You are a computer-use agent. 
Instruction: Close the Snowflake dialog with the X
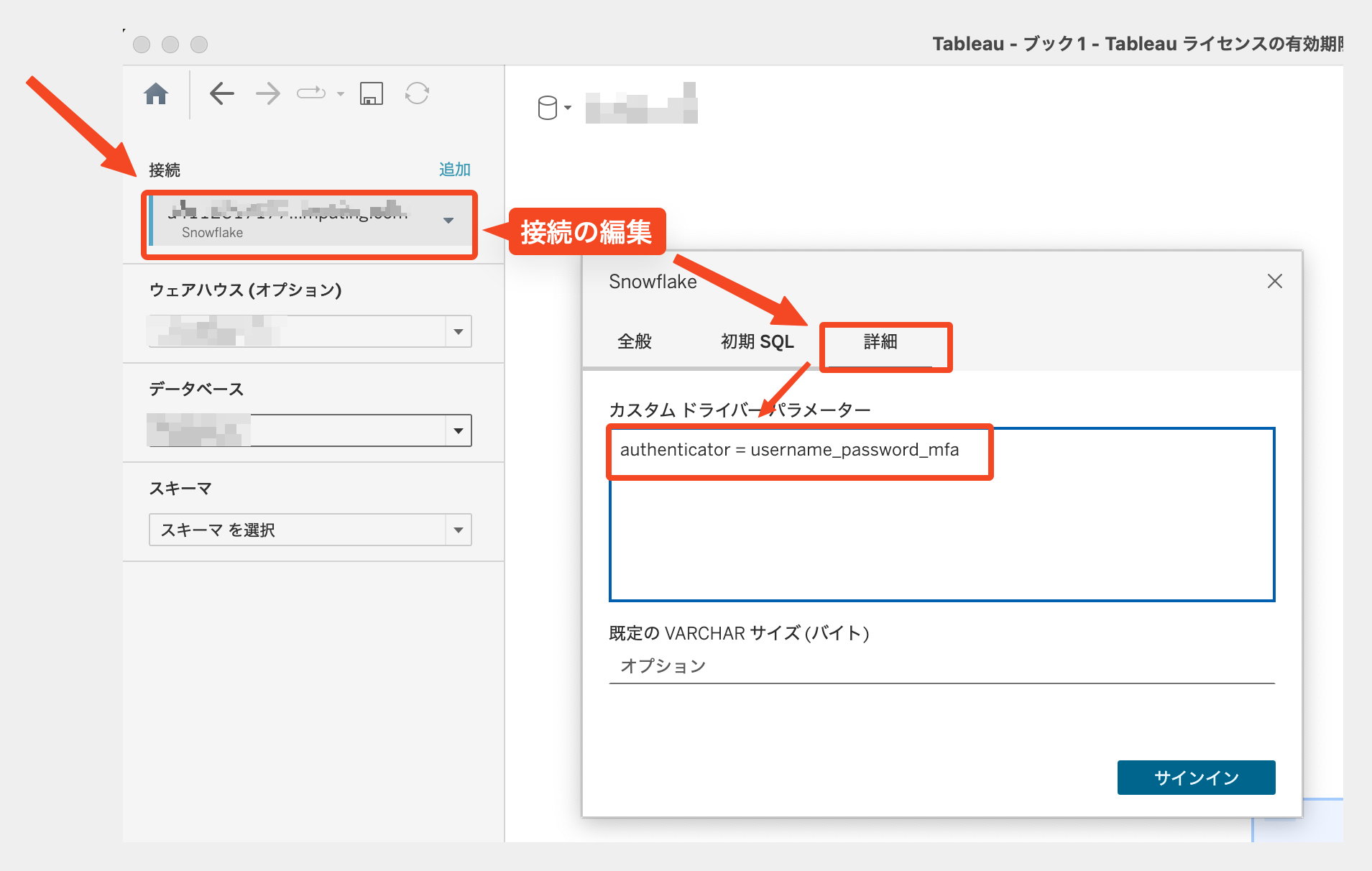(x=1276, y=281)
